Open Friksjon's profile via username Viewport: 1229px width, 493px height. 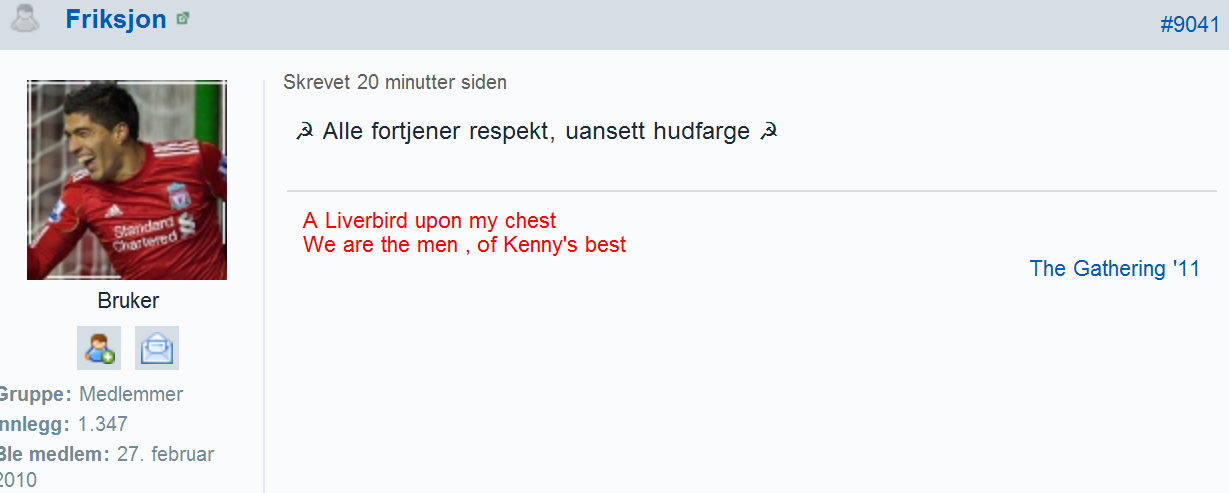(x=116, y=19)
